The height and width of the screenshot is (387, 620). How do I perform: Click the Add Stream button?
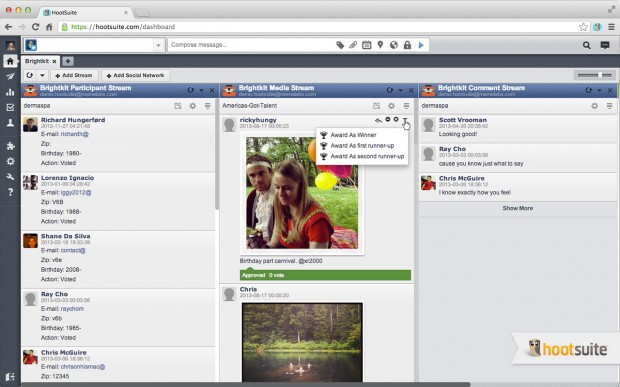click(x=74, y=75)
